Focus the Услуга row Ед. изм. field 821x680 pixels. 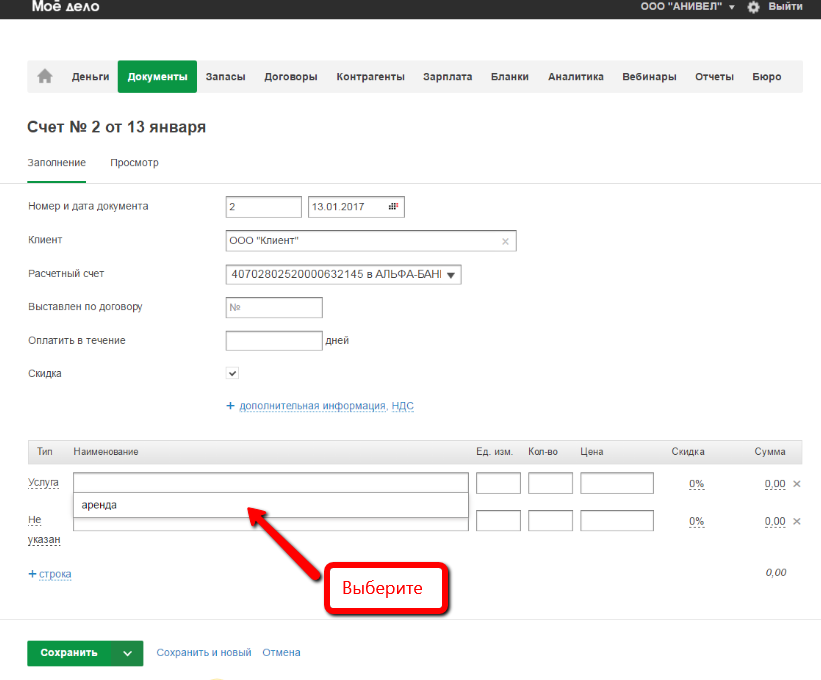tap(498, 483)
